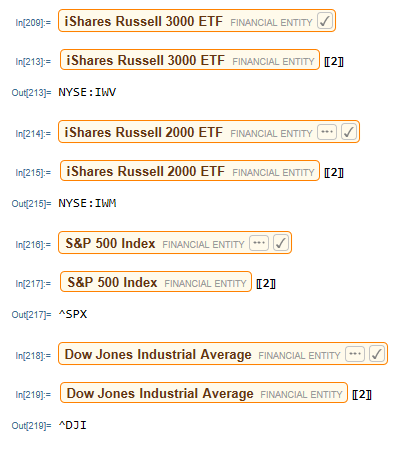Click the NYSE:IWM output text
The height and width of the screenshot is (461, 407).
tap(87, 203)
